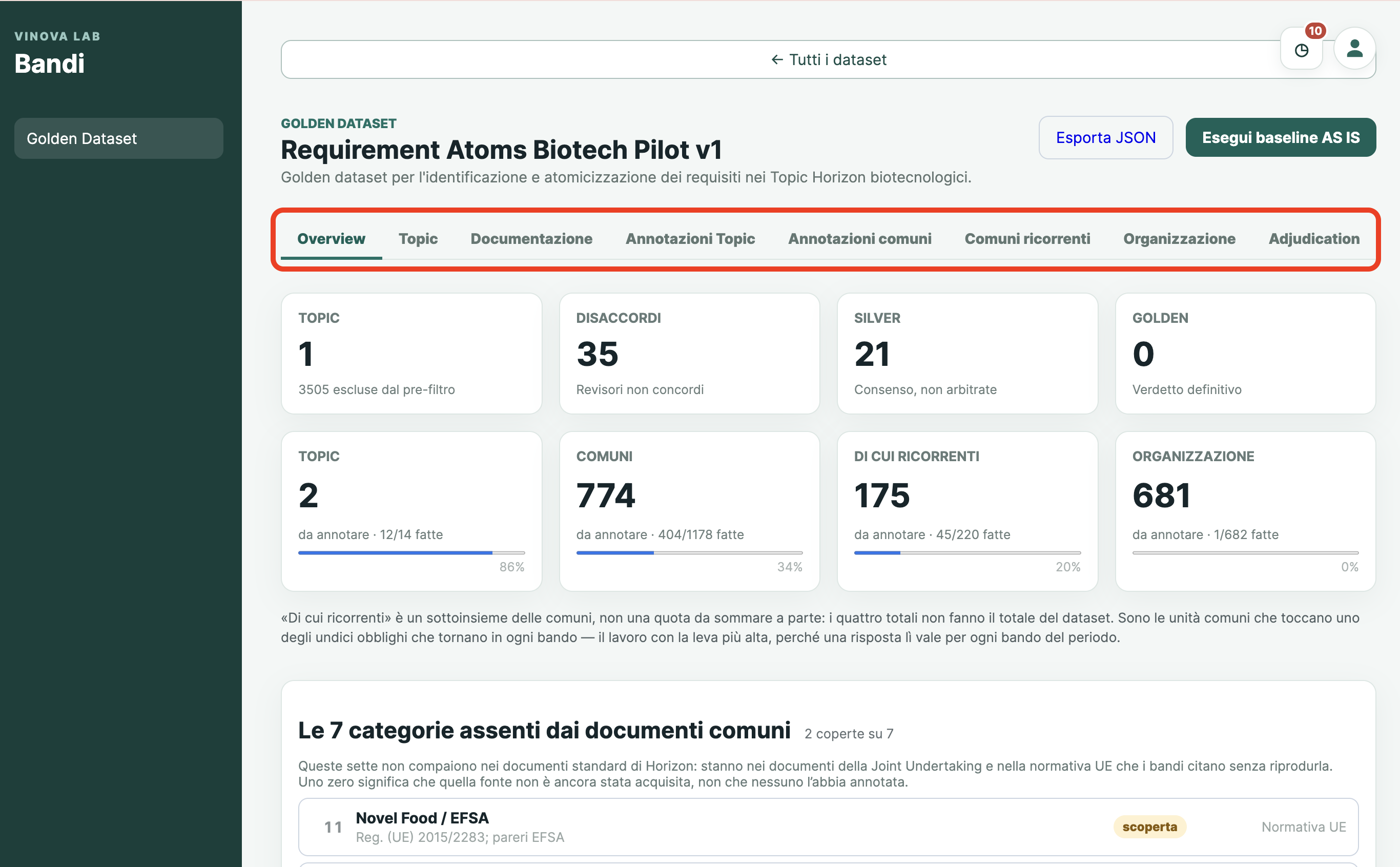
Task: Click the scoperta status badge
Action: (x=1149, y=827)
